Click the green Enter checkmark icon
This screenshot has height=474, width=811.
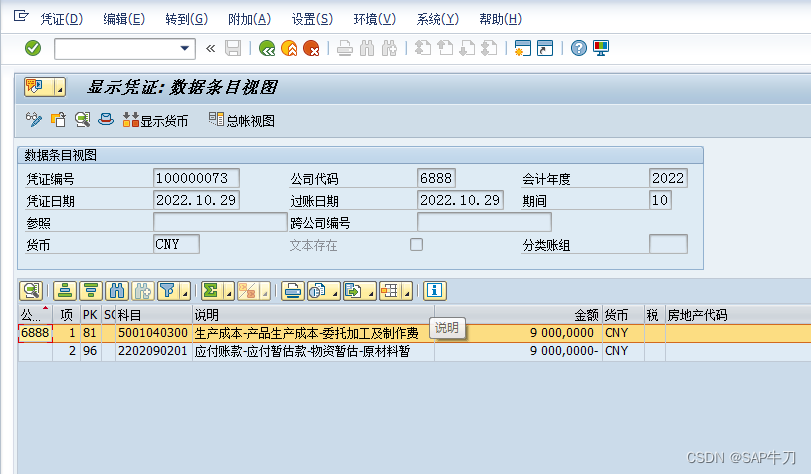(33, 48)
